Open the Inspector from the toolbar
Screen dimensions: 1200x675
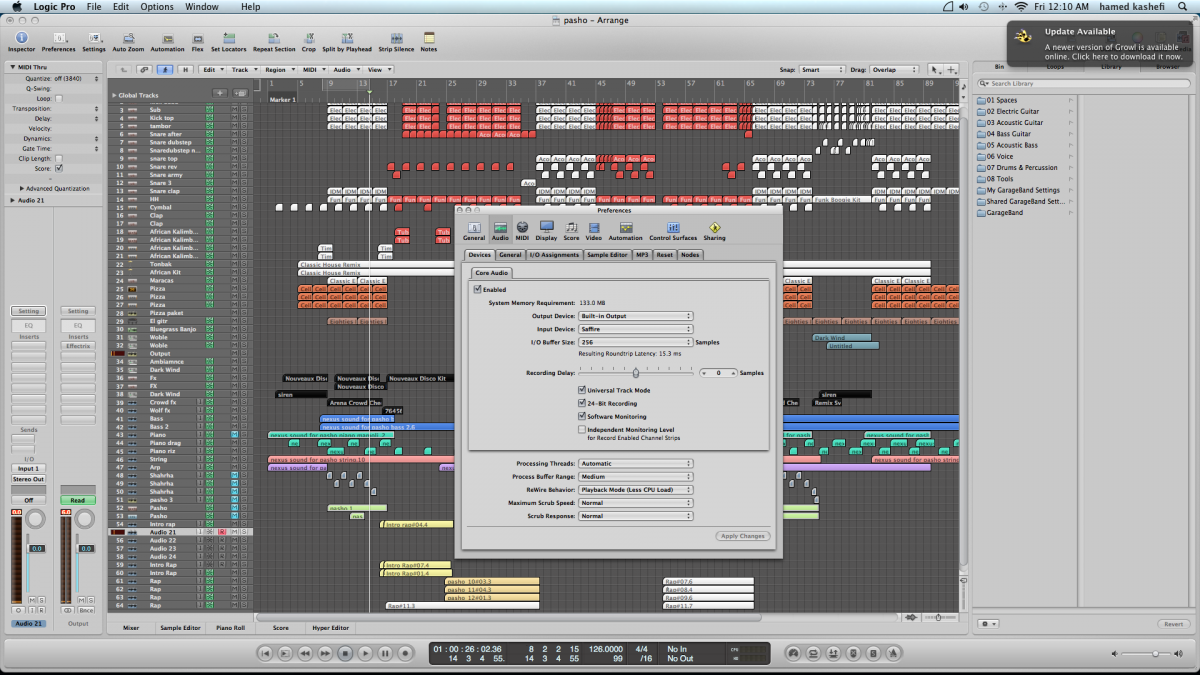[x=21, y=38]
